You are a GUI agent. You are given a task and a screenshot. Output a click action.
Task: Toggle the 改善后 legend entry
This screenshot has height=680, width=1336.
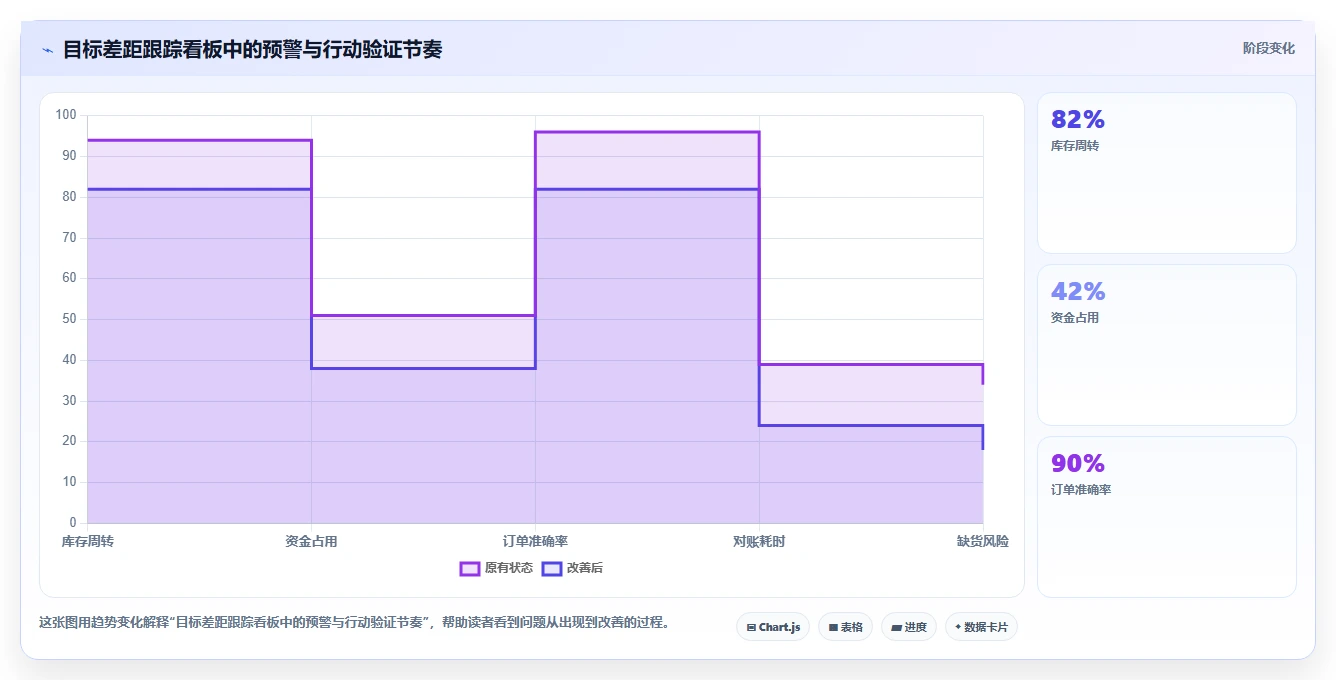pyautogui.click(x=572, y=568)
